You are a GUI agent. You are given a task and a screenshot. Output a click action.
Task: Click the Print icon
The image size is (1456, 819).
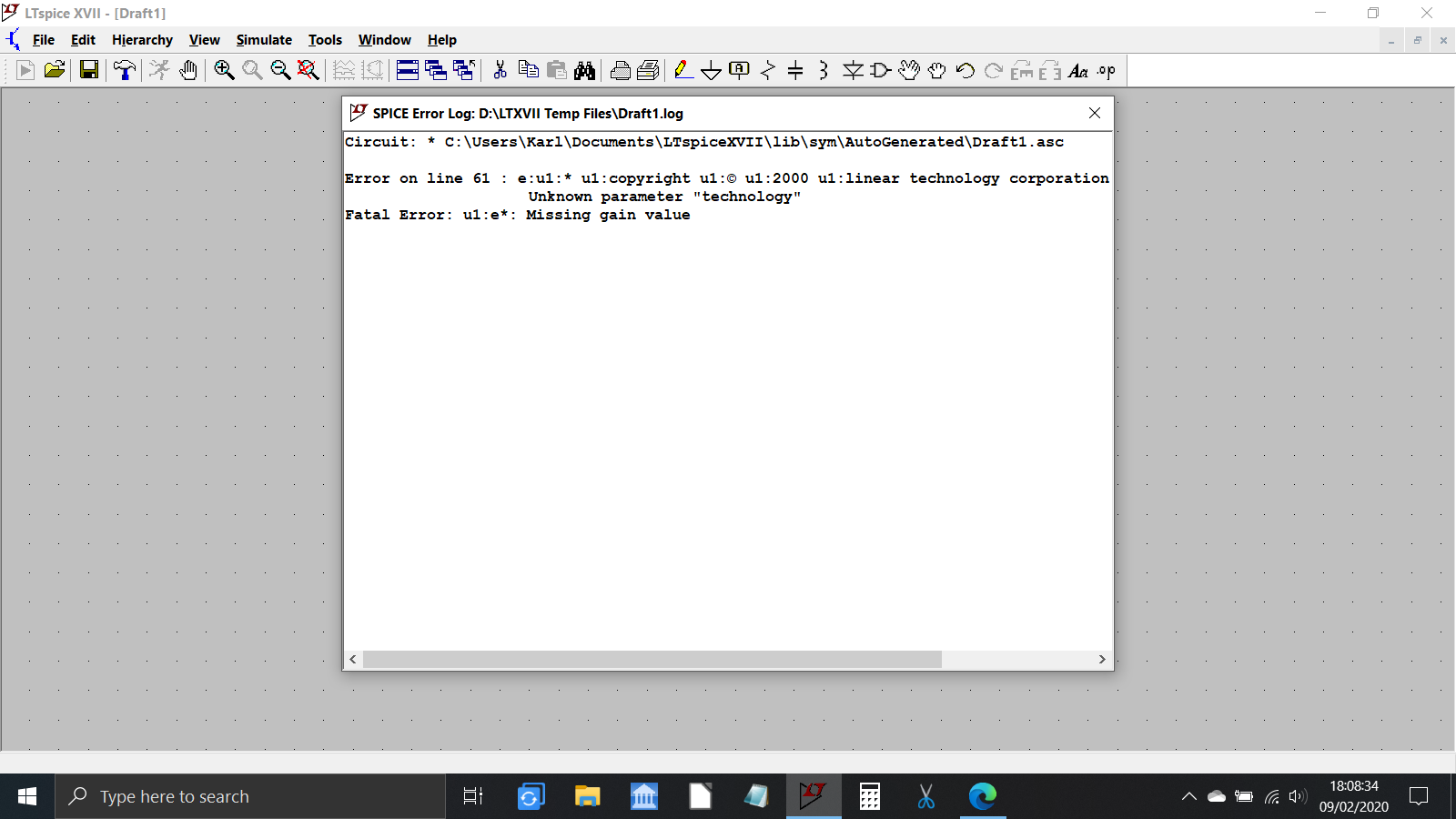click(621, 70)
